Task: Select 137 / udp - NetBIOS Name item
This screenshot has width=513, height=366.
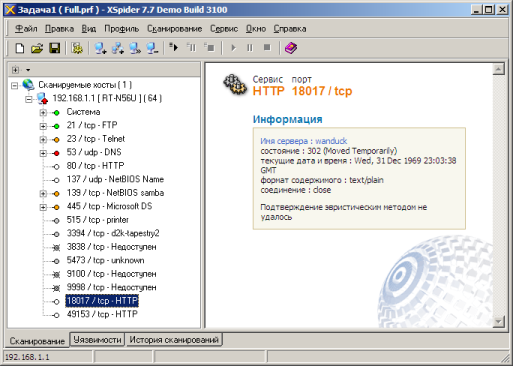Action: [115, 179]
